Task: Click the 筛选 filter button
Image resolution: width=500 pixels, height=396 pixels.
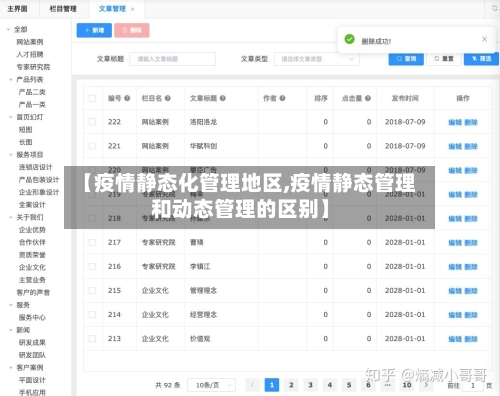Action: [481, 59]
